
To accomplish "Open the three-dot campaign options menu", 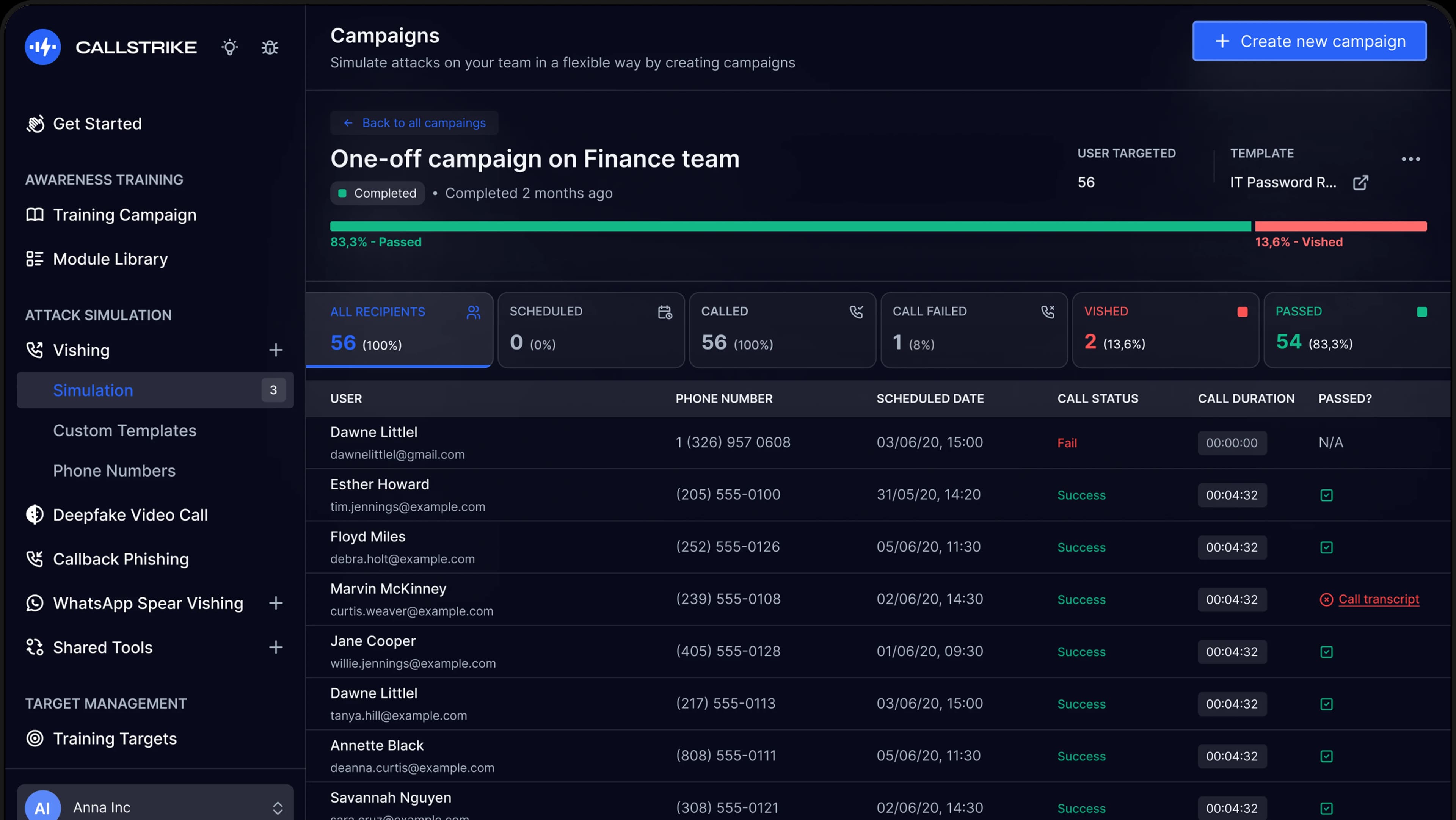I will point(1410,159).
